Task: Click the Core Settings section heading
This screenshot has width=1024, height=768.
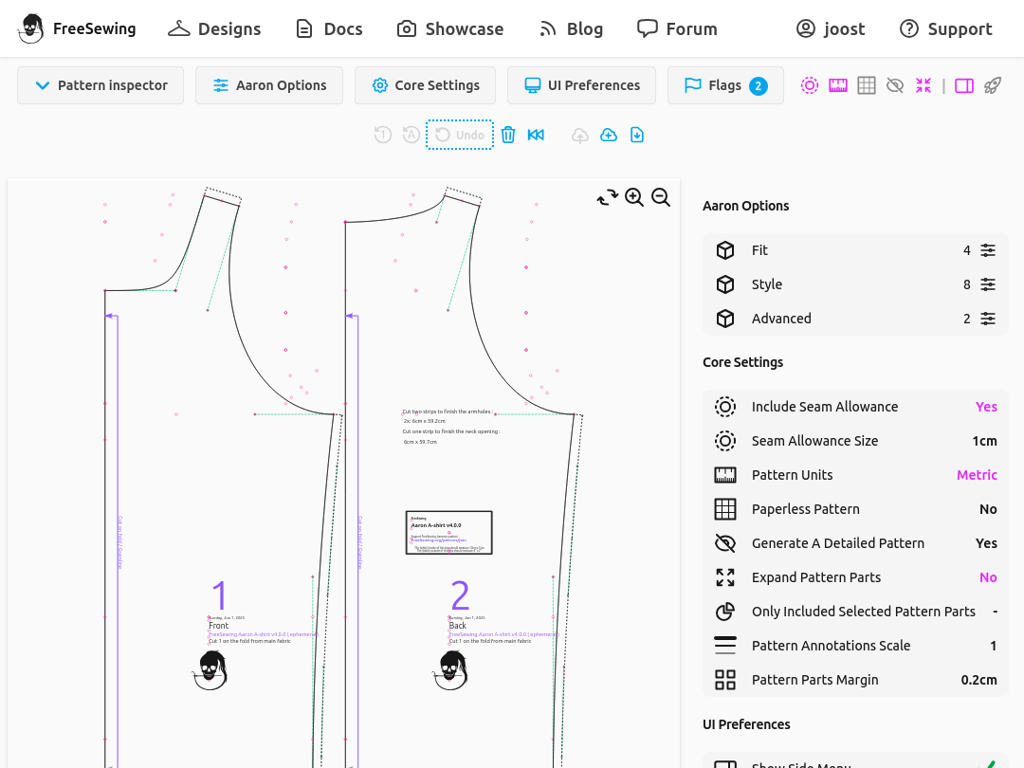Action: coord(743,362)
